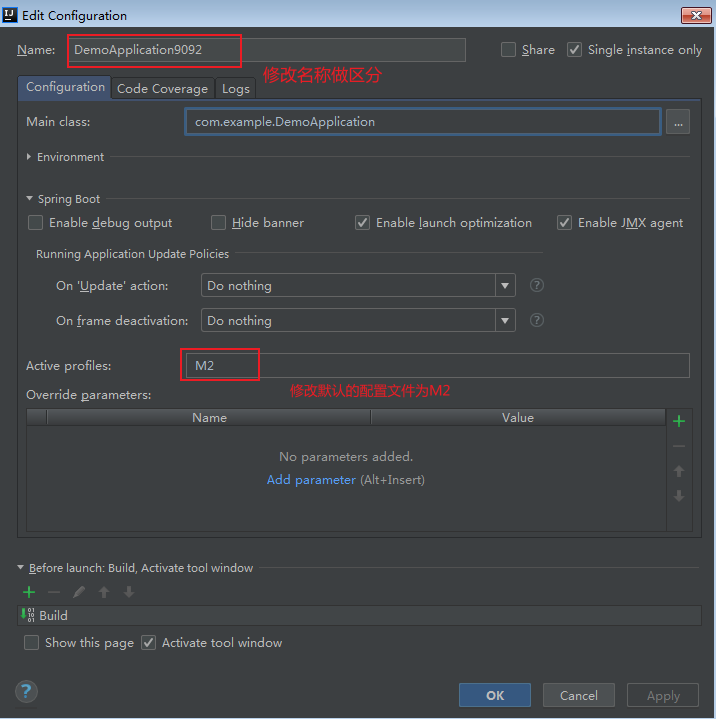Viewport: 716px width, 719px height.
Task: Move before launch task down
Action: click(129, 592)
